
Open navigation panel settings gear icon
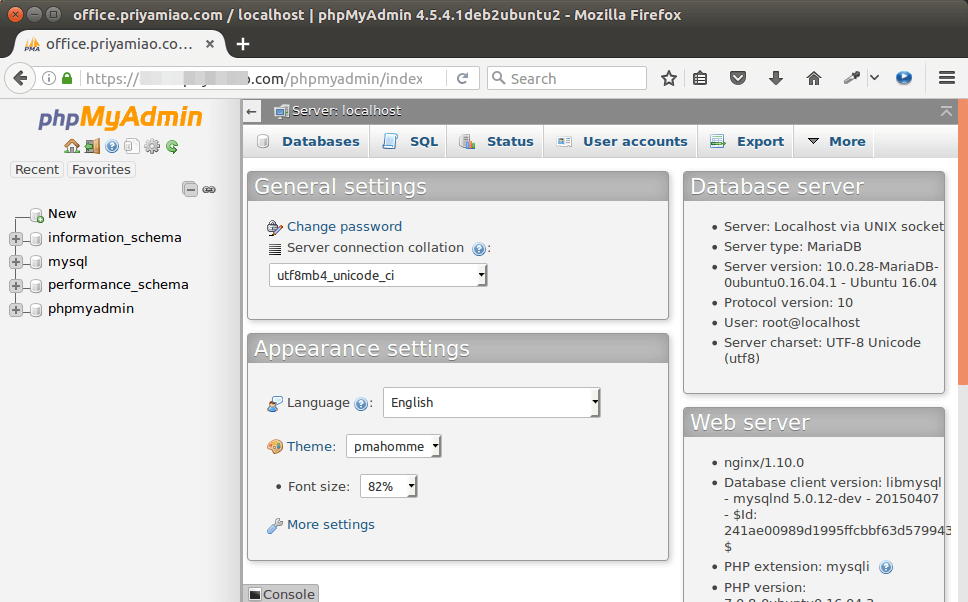coord(152,146)
